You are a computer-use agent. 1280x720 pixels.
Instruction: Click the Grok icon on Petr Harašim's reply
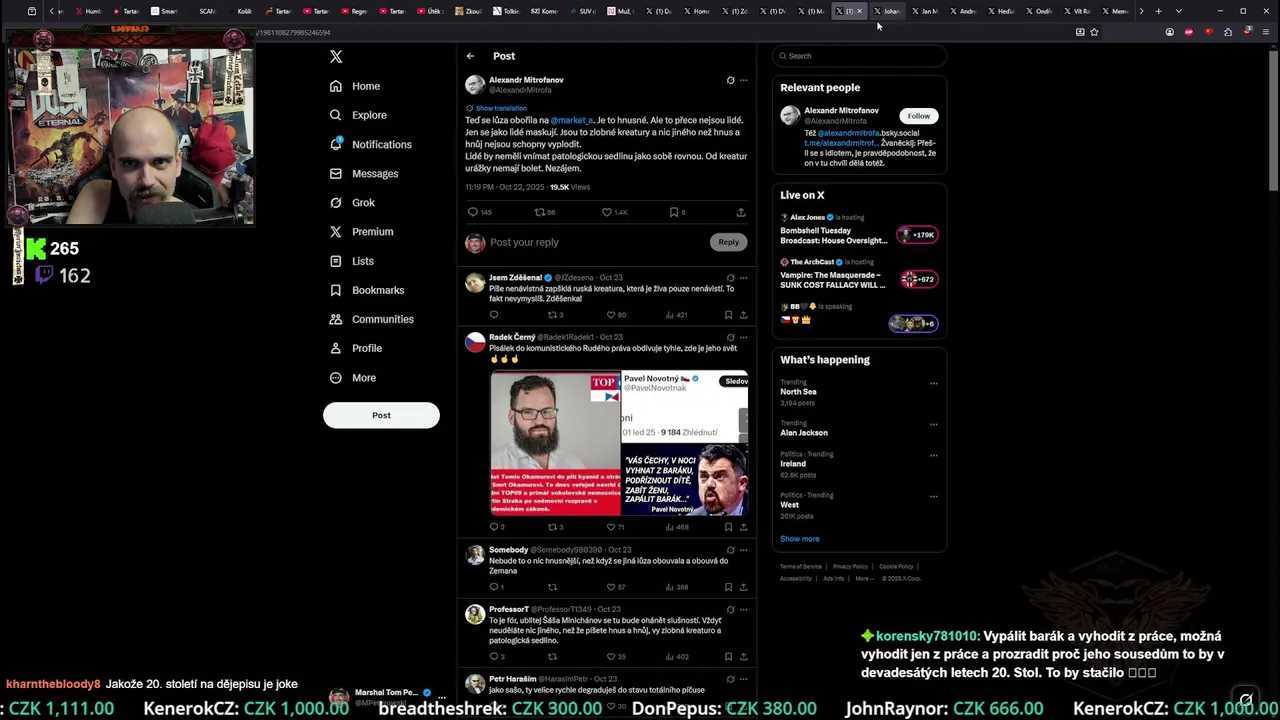[x=730, y=679]
